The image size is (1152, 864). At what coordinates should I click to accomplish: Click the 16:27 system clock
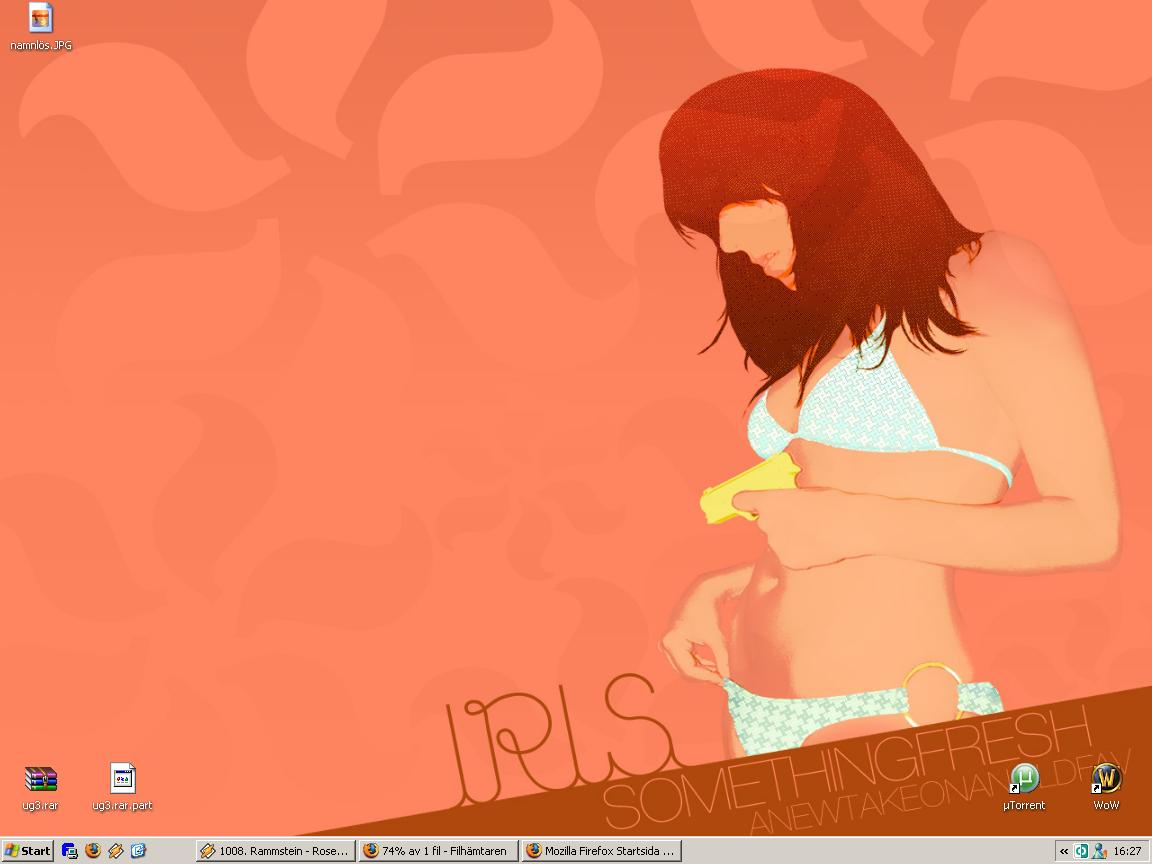click(x=1127, y=852)
